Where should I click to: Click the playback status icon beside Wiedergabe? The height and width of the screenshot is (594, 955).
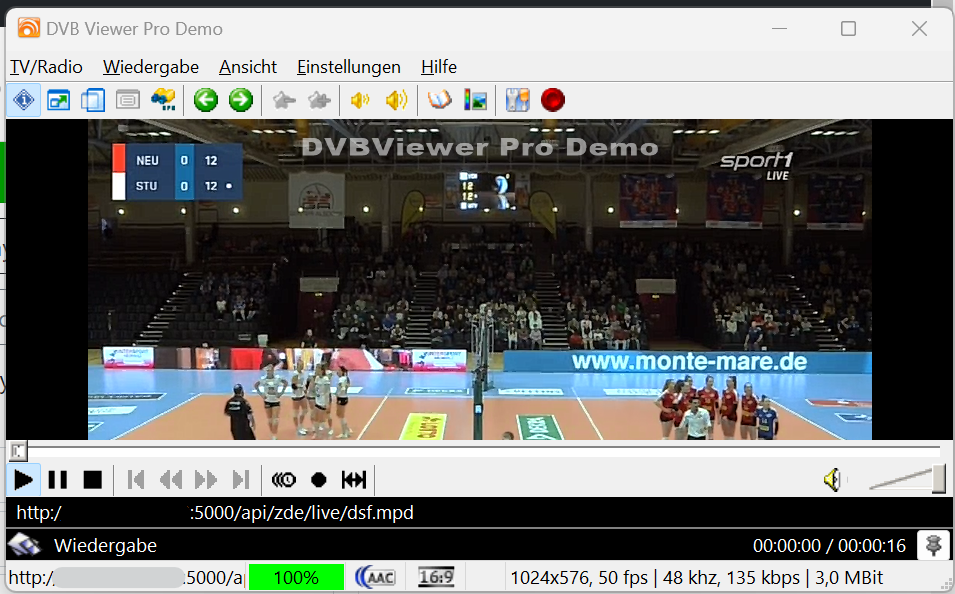click(24, 545)
